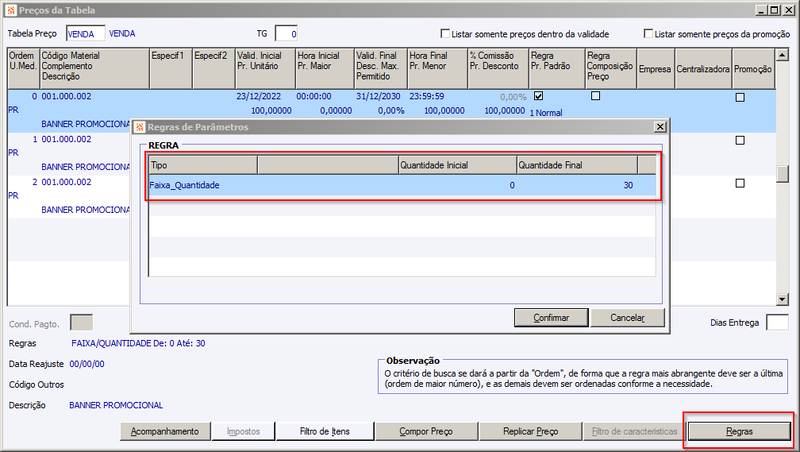
Task: Click the Quantidade Final column header
Action: click(x=577, y=165)
